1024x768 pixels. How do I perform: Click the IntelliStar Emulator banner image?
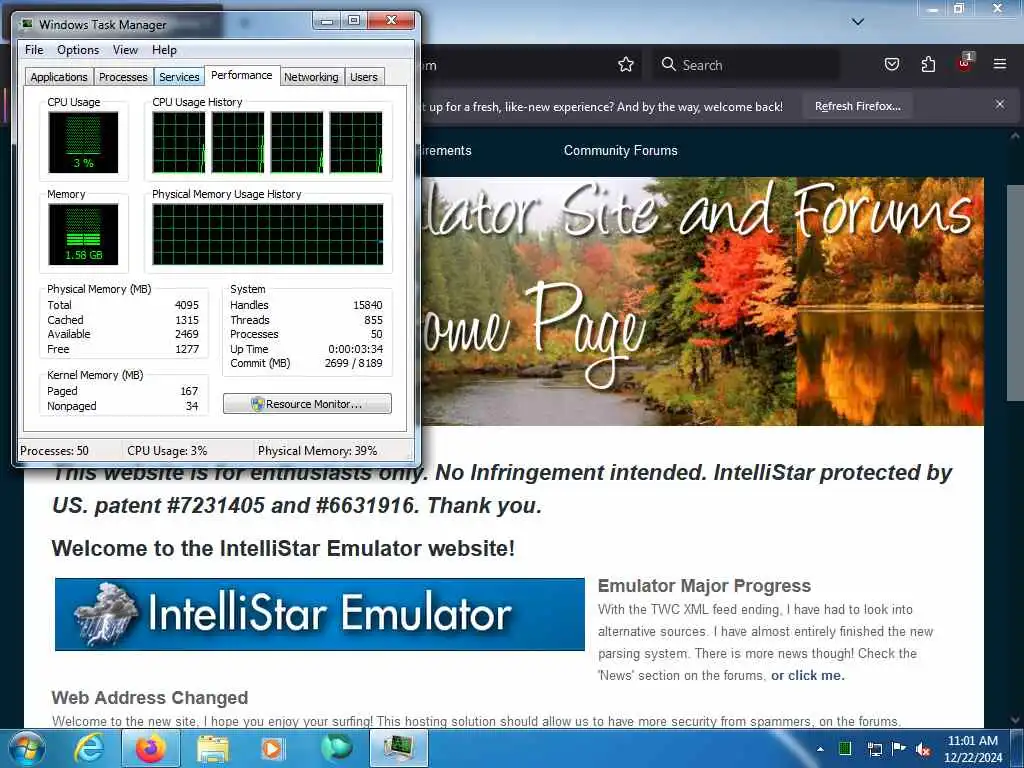point(319,614)
